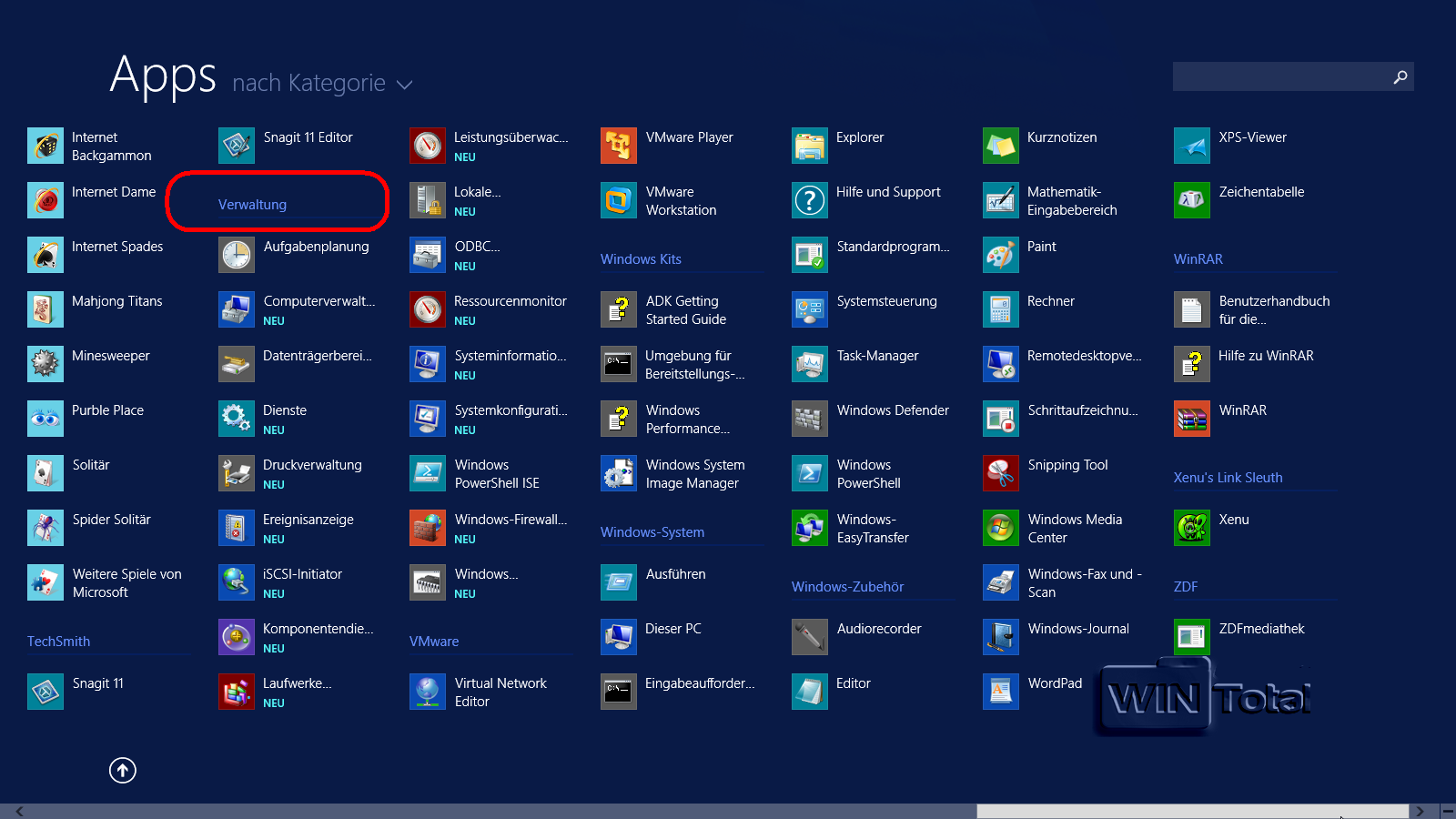Select the Windows-Zubehör category header
The image size is (1456, 819).
[x=847, y=587]
